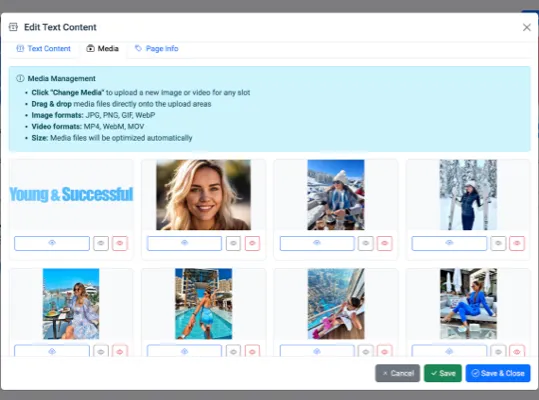Click wide blue button under city balcony photo

tap(317, 351)
